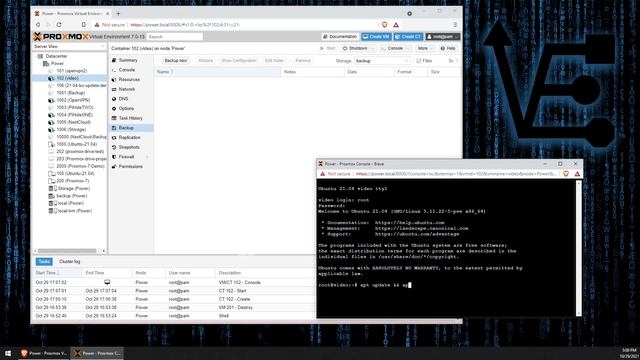
Task: Open the DNS section
Action: tap(131, 99)
